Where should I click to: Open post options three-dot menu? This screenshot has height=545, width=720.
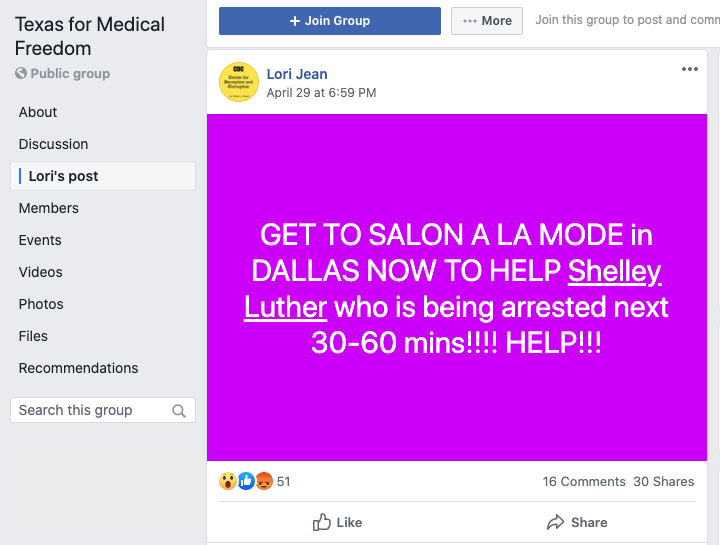point(689,69)
